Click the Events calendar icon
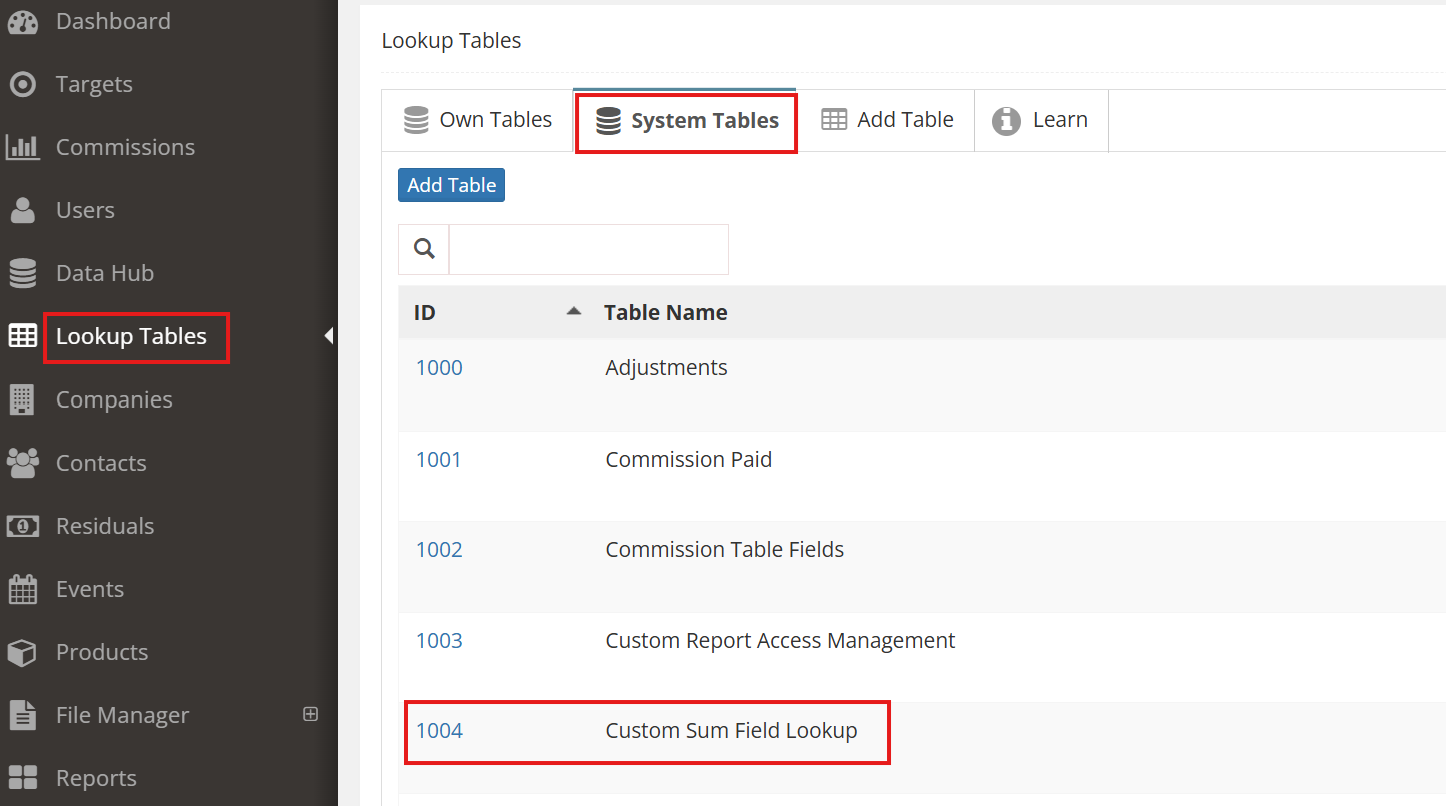This screenshot has height=806, width=1446. point(22,590)
